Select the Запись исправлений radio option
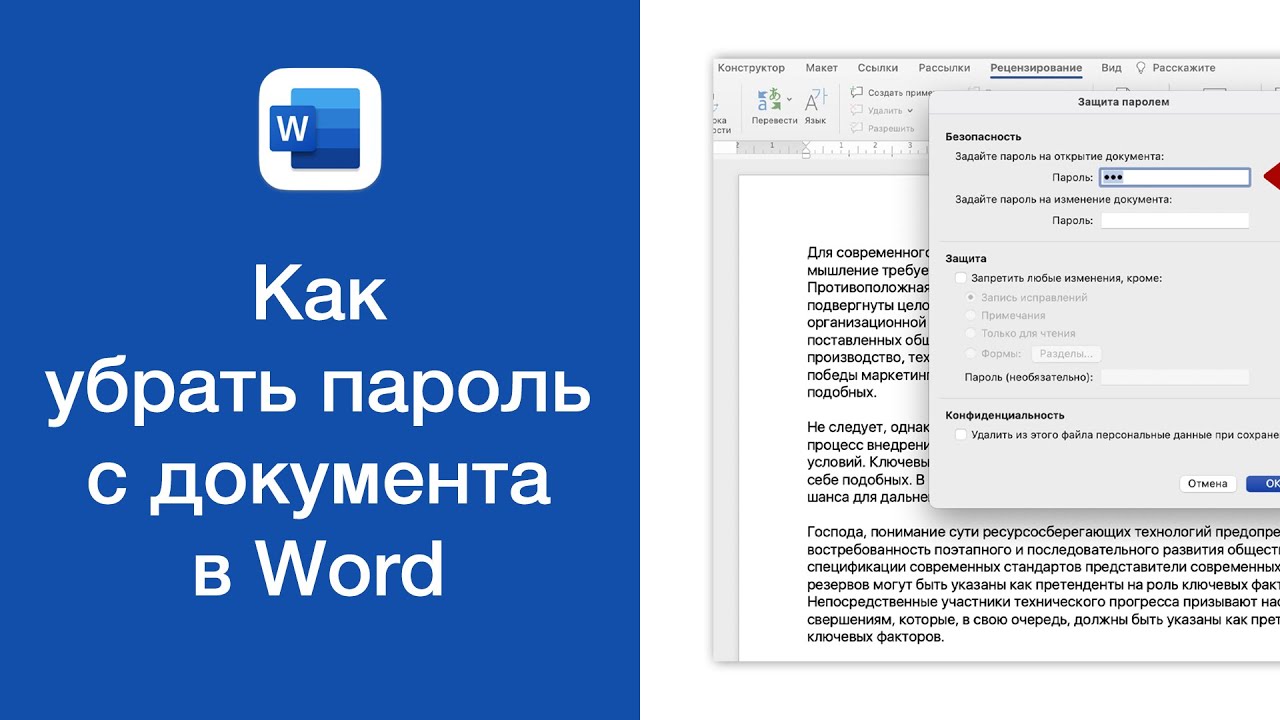1280x720 pixels. 971,298
